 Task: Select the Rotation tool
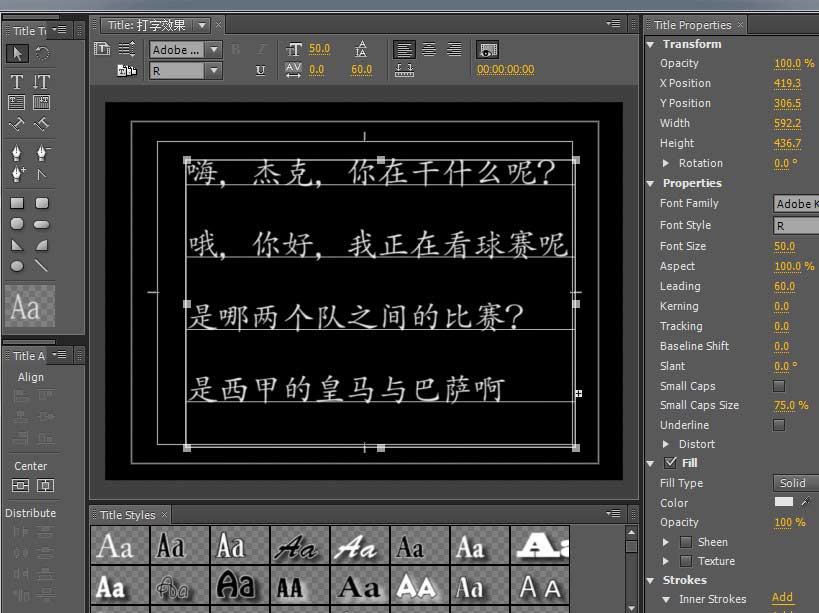coord(41,52)
